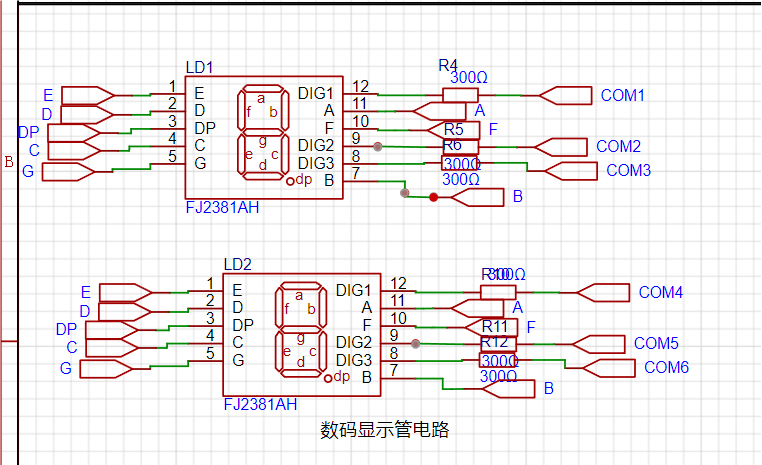Click the COM2 net label
The height and width of the screenshot is (465, 762).
(618, 146)
